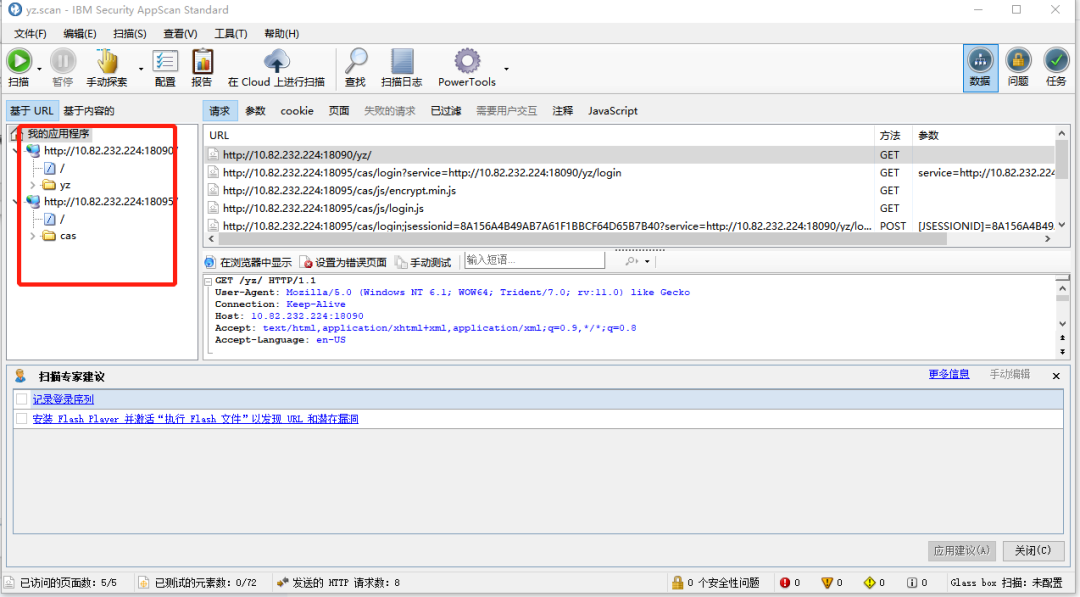1080x597 pixels.
Task: Click the 应用建议(A) button
Action: 962,550
